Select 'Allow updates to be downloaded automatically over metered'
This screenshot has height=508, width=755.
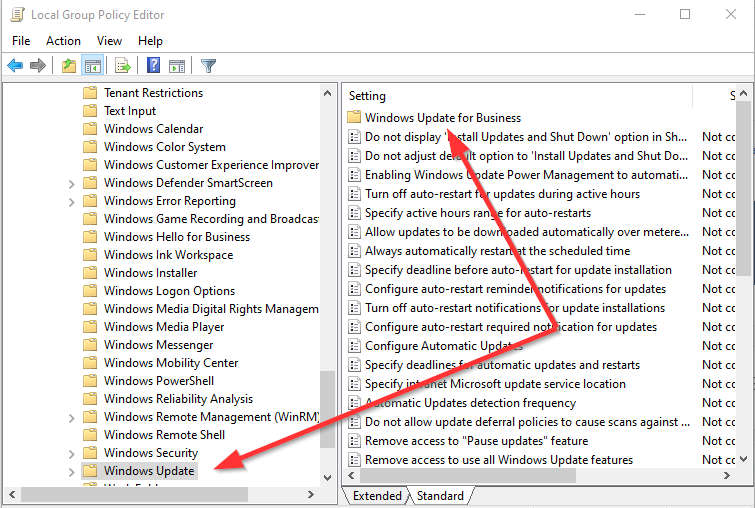tap(527, 232)
